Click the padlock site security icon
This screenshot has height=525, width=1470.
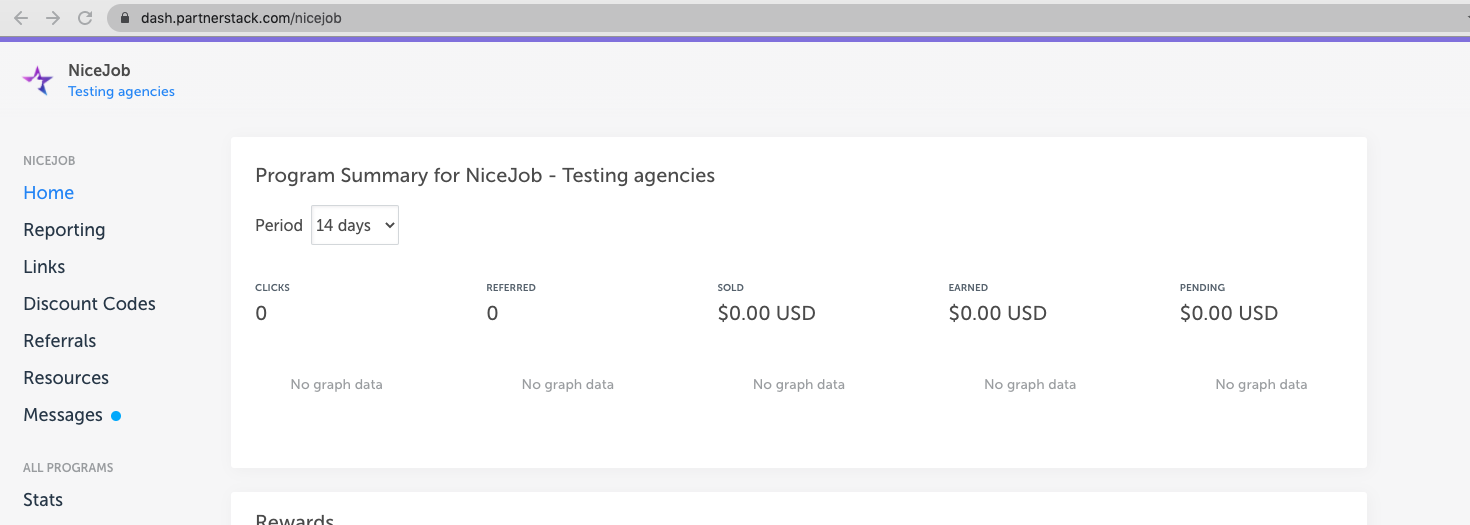[125, 18]
